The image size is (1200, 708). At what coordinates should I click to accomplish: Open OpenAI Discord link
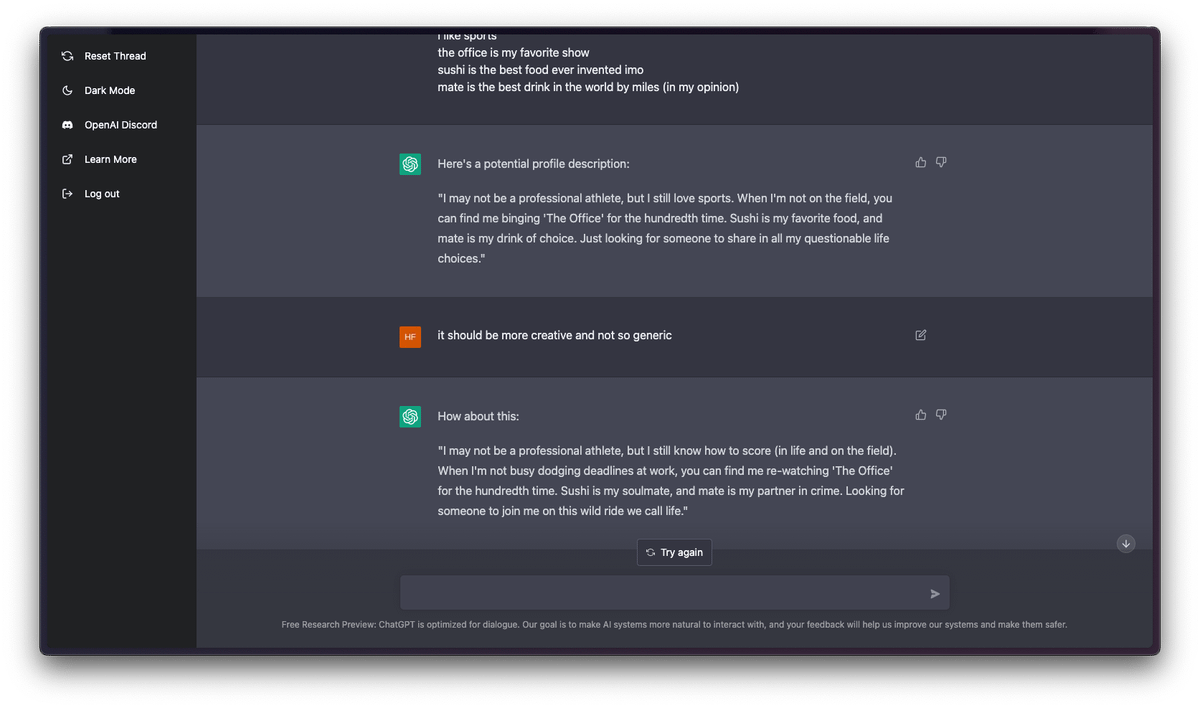(x=120, y=125)
